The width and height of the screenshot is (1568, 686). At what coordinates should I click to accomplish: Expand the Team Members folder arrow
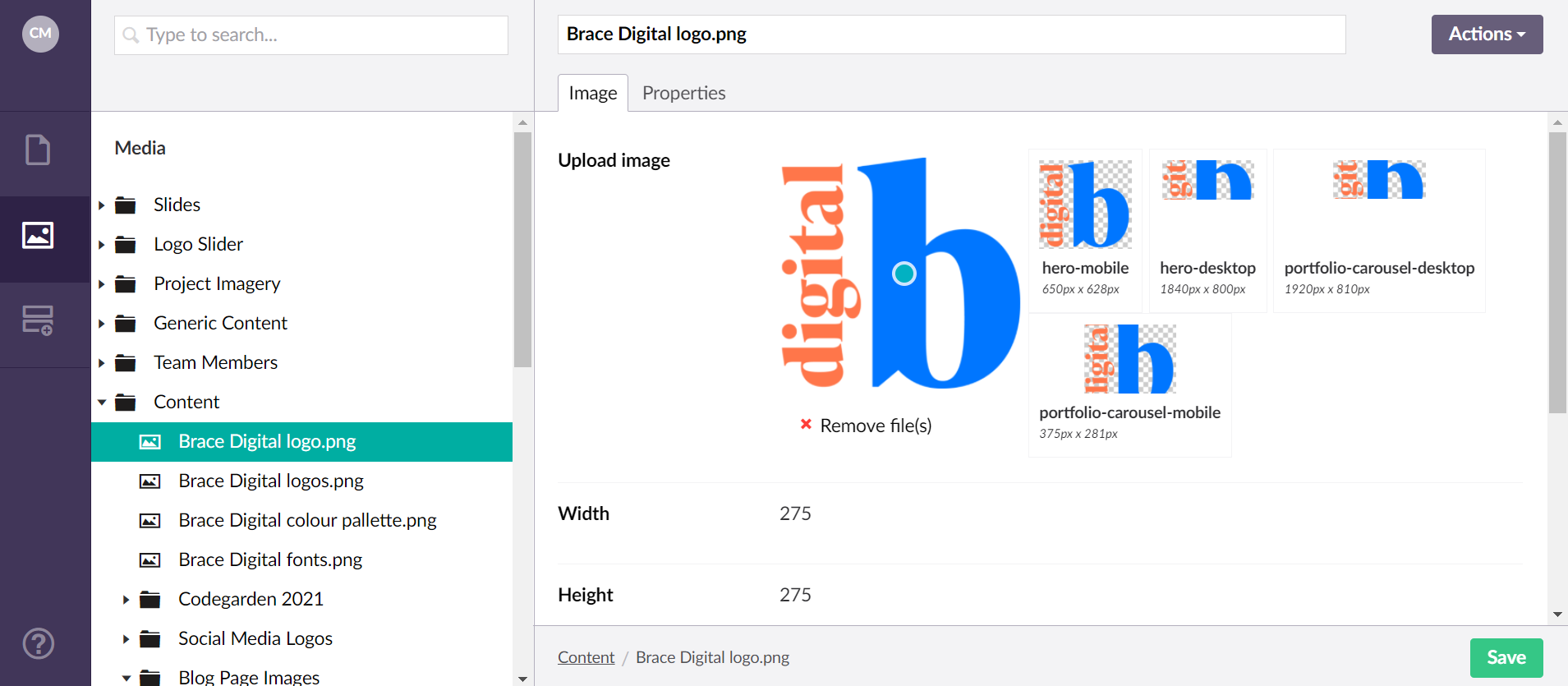(102, 362)
